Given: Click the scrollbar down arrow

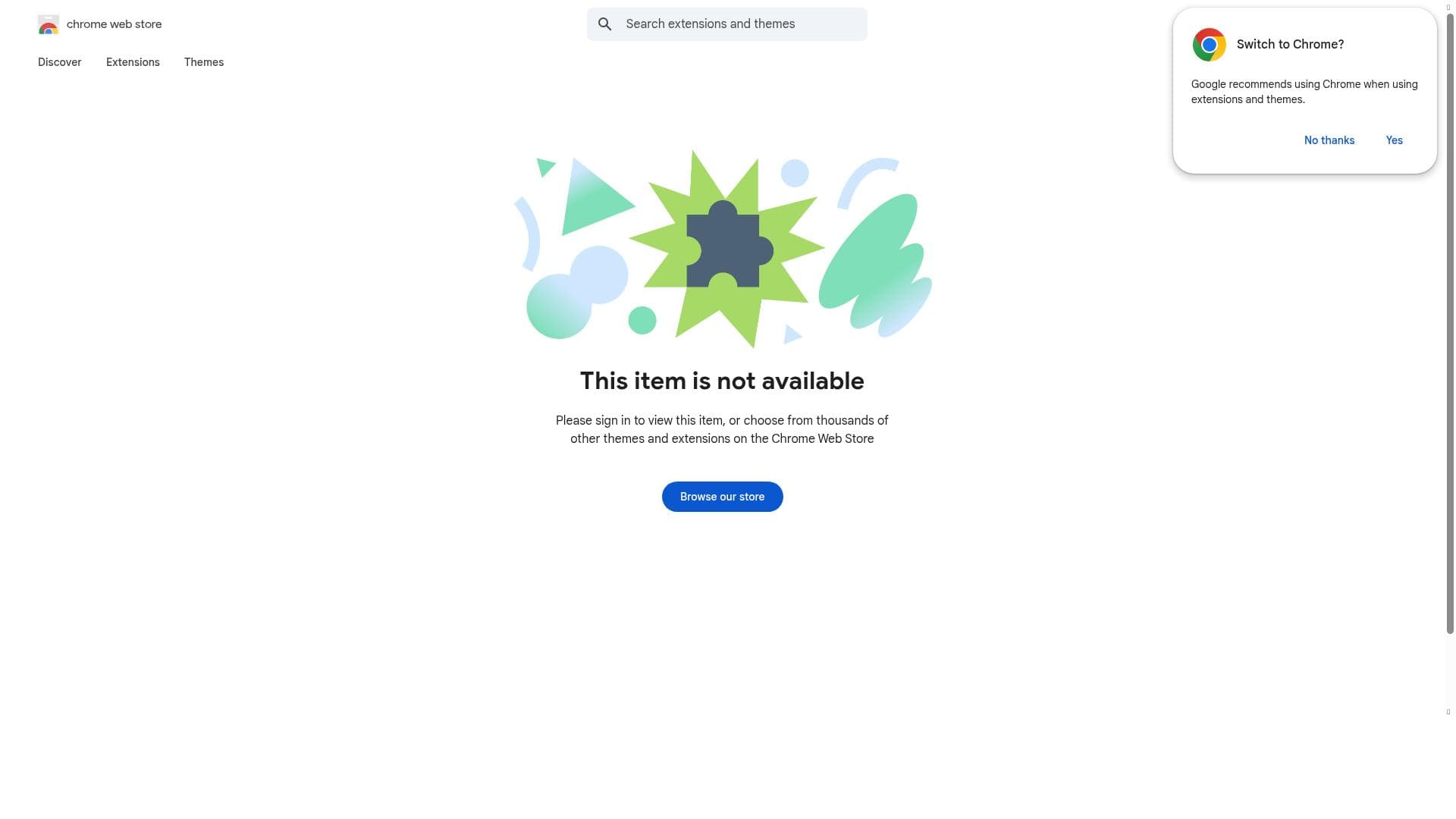Looking at the screenshot, I should [x=1448, y=712].
